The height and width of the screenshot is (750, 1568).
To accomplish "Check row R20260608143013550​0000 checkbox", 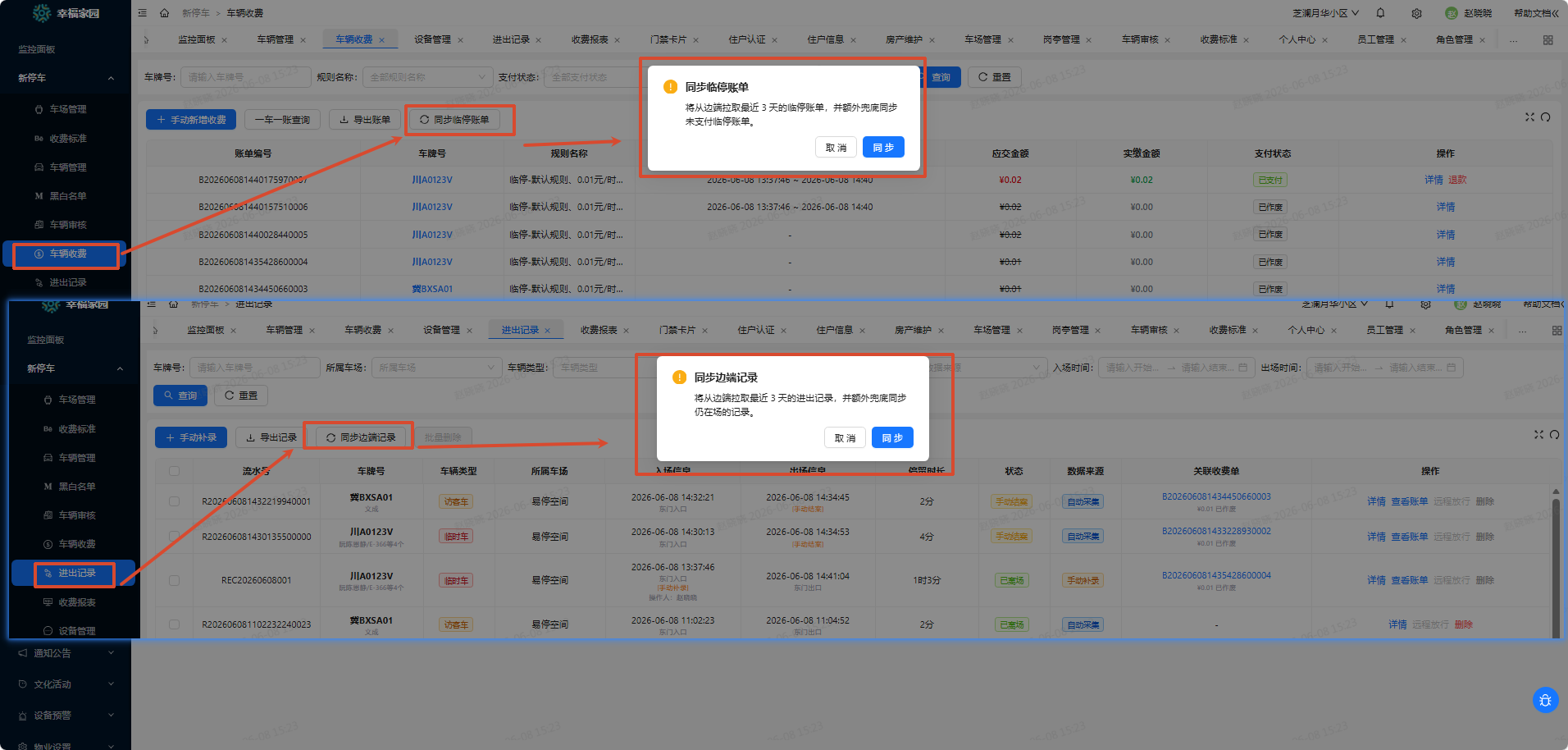I will pos(174,536).
